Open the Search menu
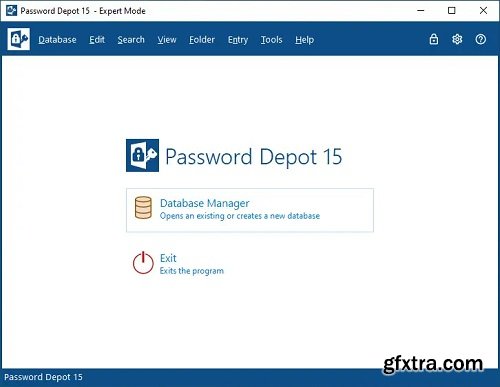The image size is (500, 387). tap(131, 40)
